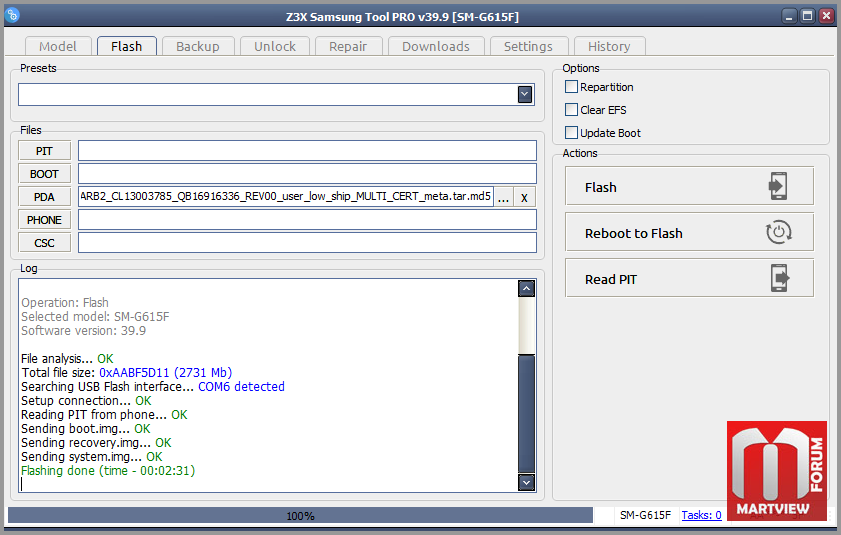Open the Tasks: 0 link
Viewport: 841px width, 535px height.
click(702, 515)
